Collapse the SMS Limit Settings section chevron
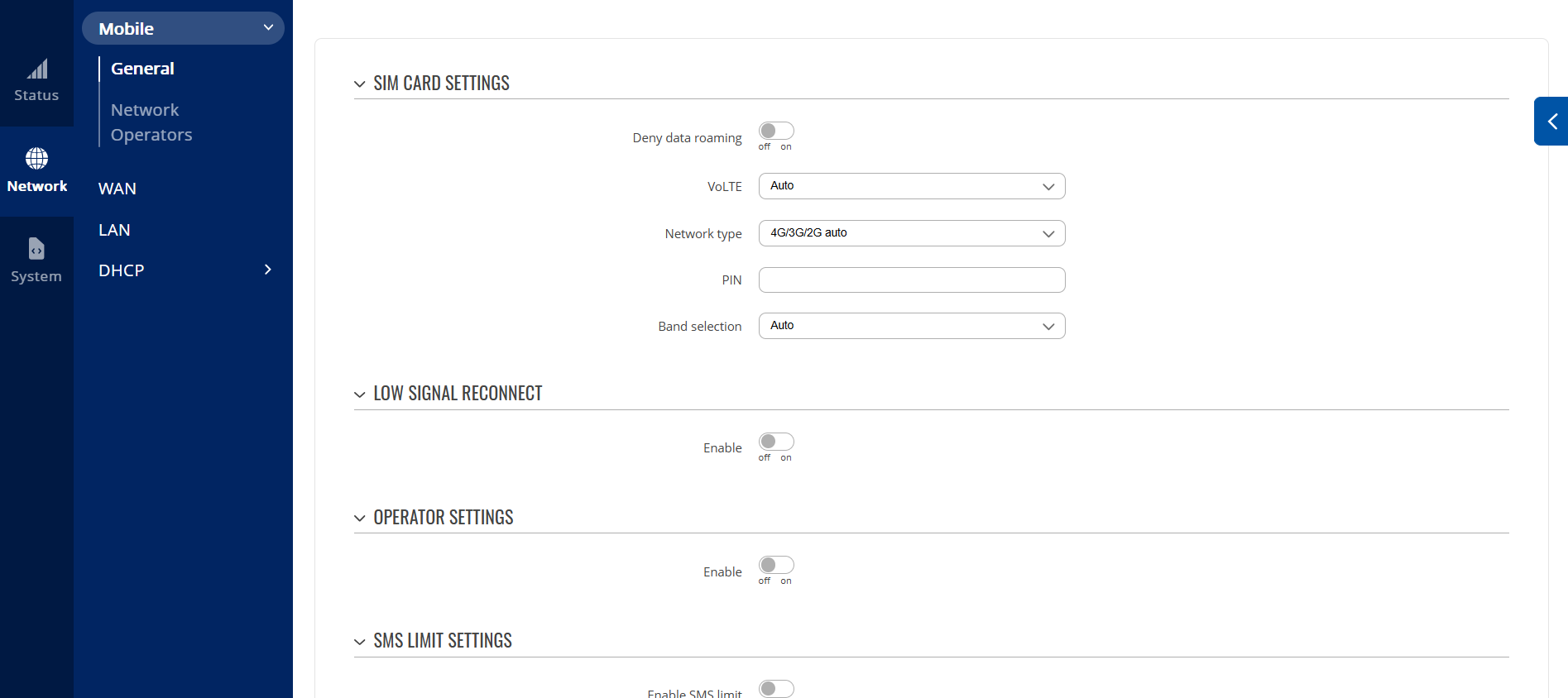 pos(360,642)
